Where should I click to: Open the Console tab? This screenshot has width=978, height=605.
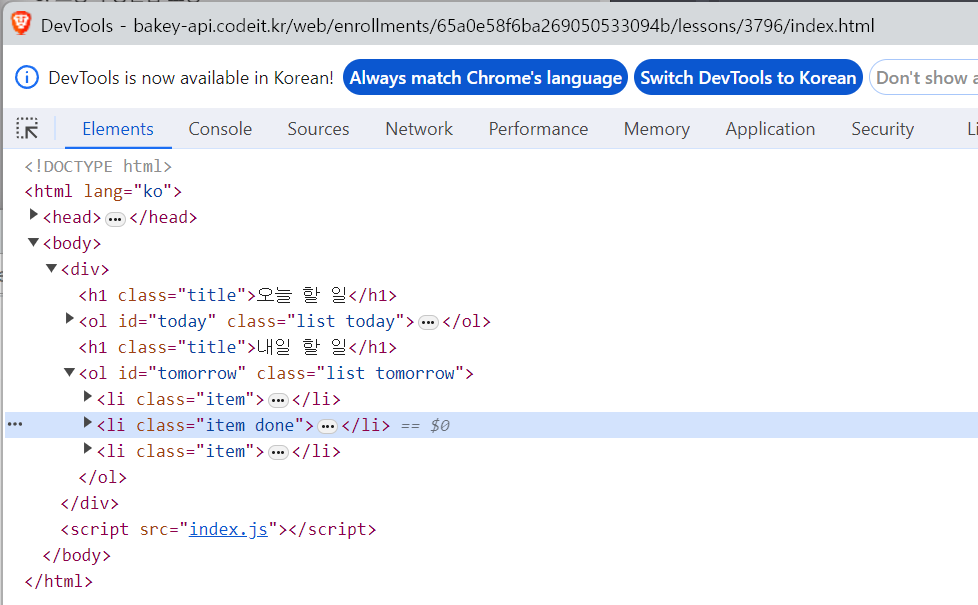220,128
